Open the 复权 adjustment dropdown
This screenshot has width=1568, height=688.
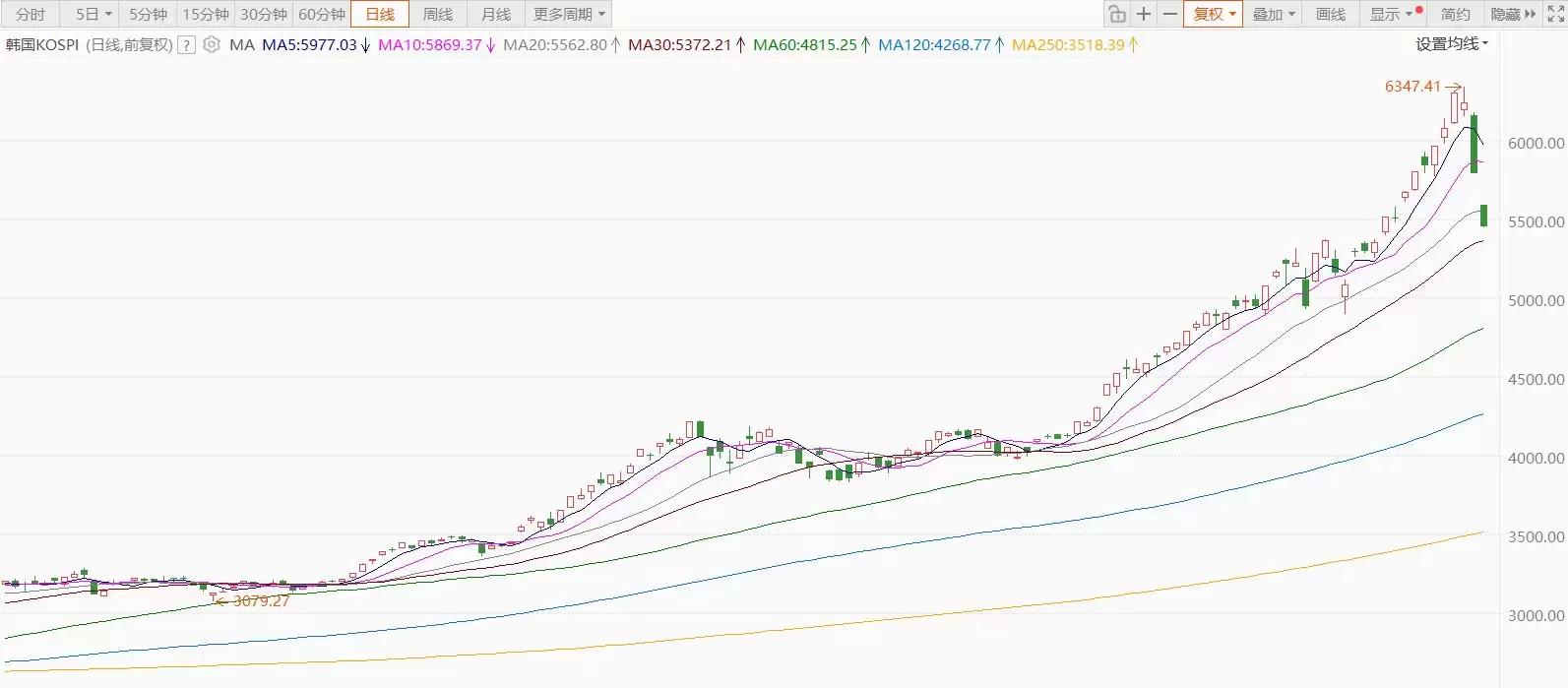[x=1214, y=14]
